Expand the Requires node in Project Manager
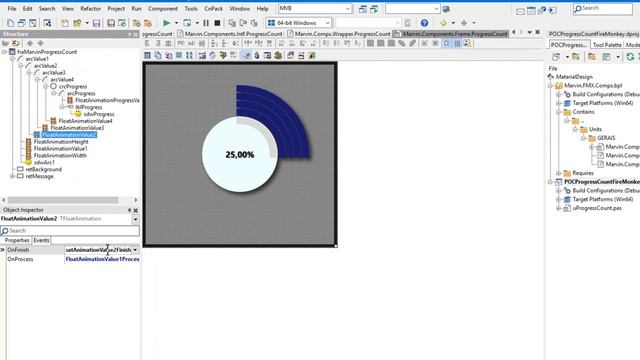The image size is (640, 360). coord(558,173)
